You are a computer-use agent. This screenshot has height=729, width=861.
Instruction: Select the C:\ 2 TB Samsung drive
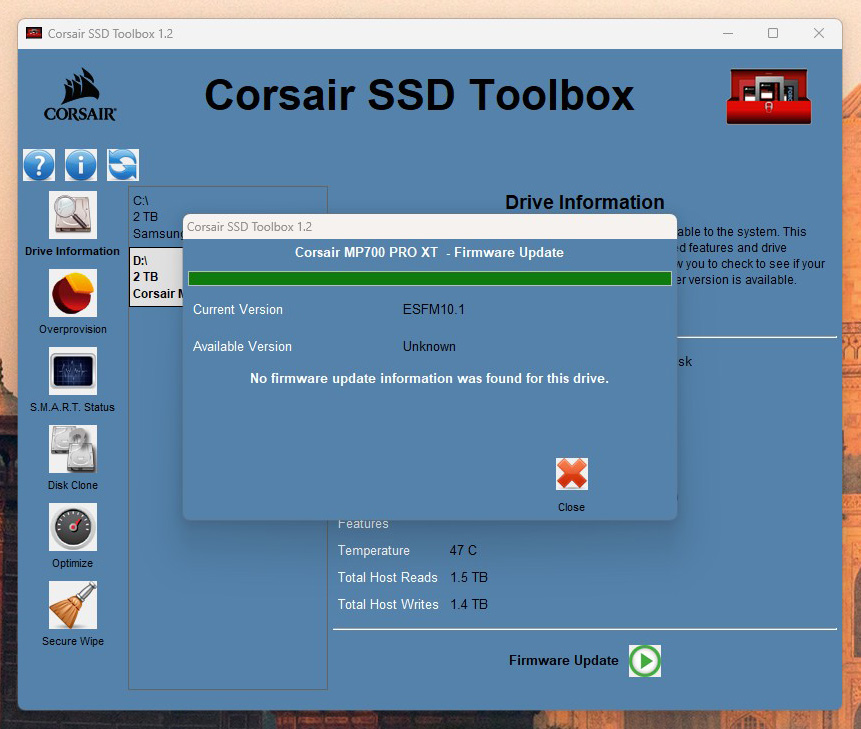pos(157,217)
